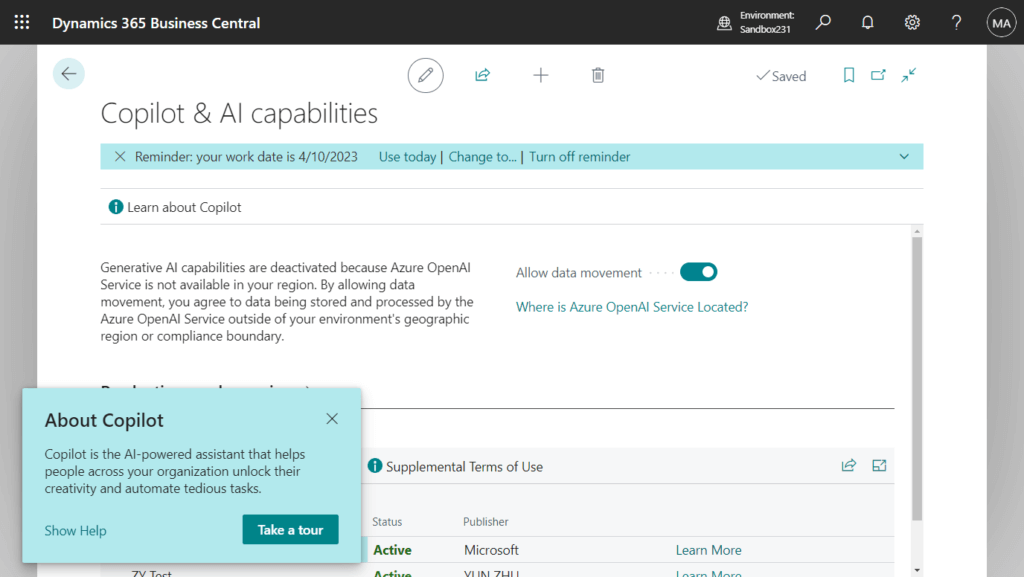
Task: Toggle the Allow data movement switch
Action: (x=698, y=272)
